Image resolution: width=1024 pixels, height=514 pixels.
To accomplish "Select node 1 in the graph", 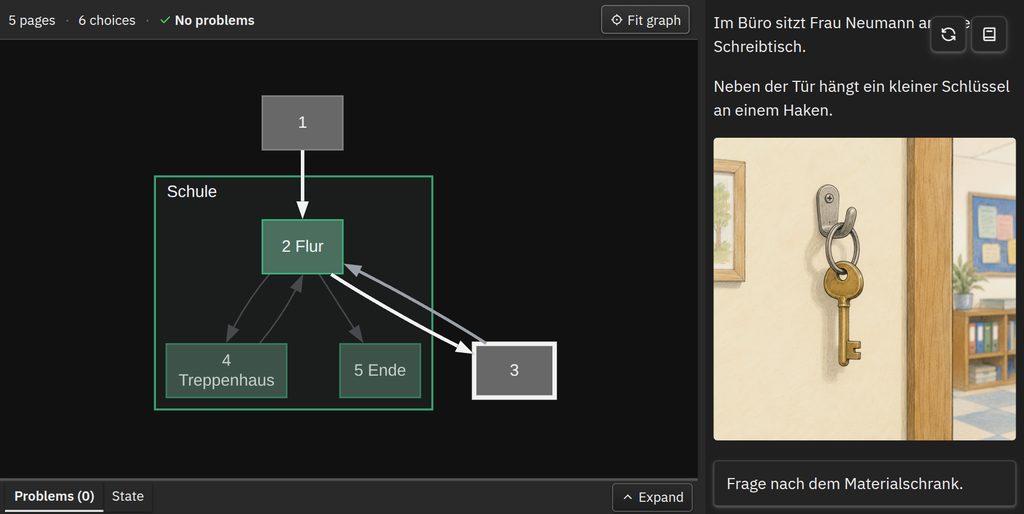I will (302, 123).
